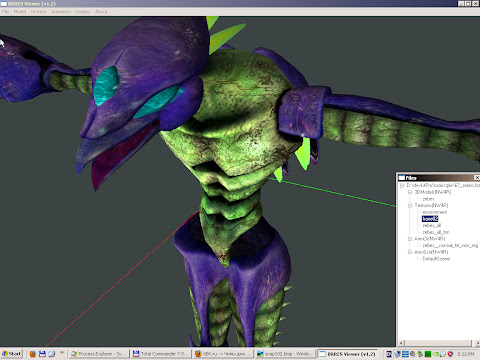The image size is (480, 360).
Task: Switch to Total Commander taskbar button
Action: [x=161, y=354]
